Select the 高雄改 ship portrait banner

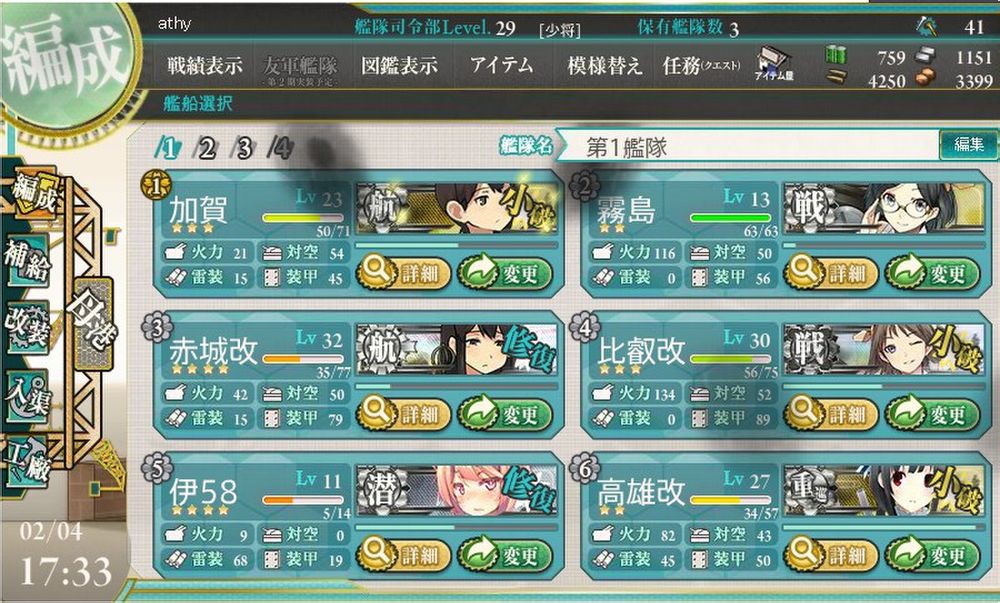[x=883, y=490]
